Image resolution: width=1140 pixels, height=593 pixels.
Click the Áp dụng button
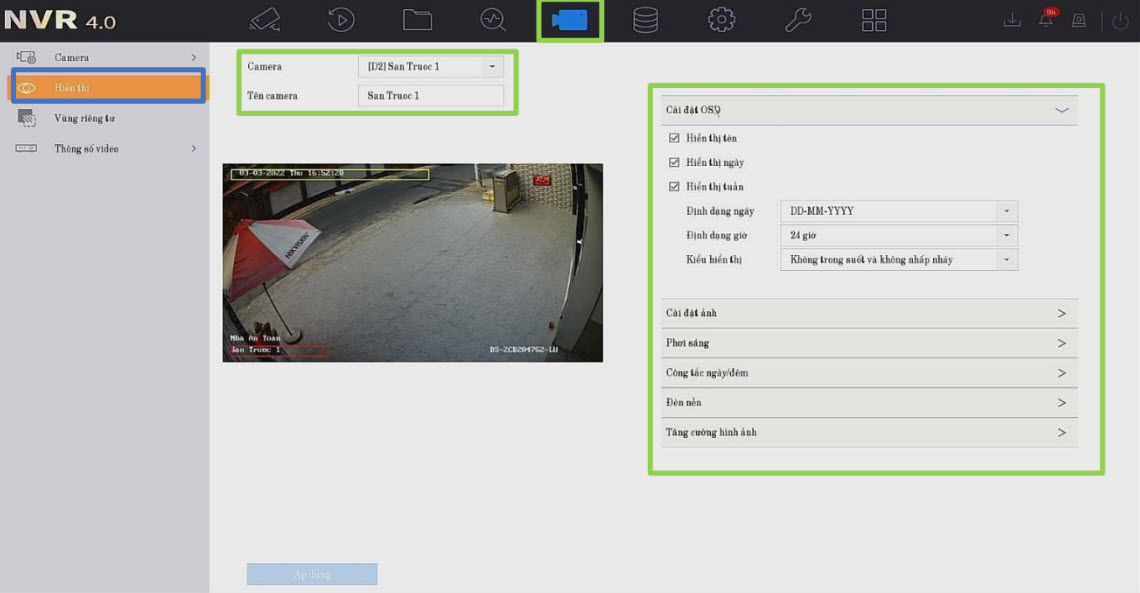[x=312, y=574]
